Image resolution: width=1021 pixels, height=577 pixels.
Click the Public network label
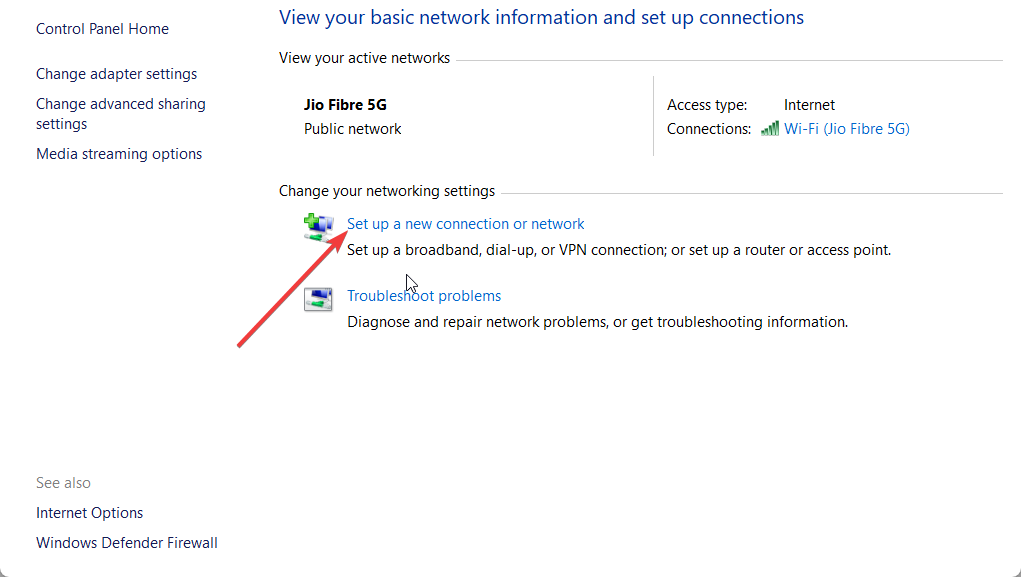coord(353,129)
